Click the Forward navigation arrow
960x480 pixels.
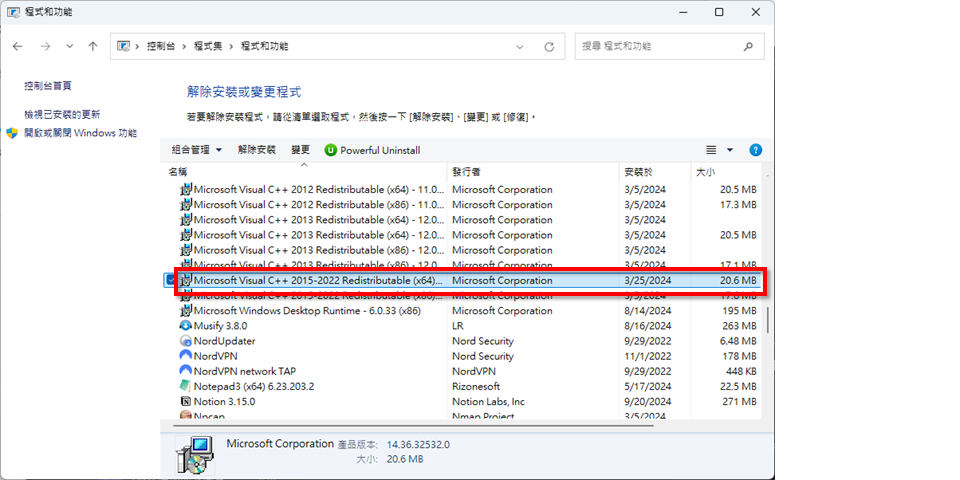(45, 47)
